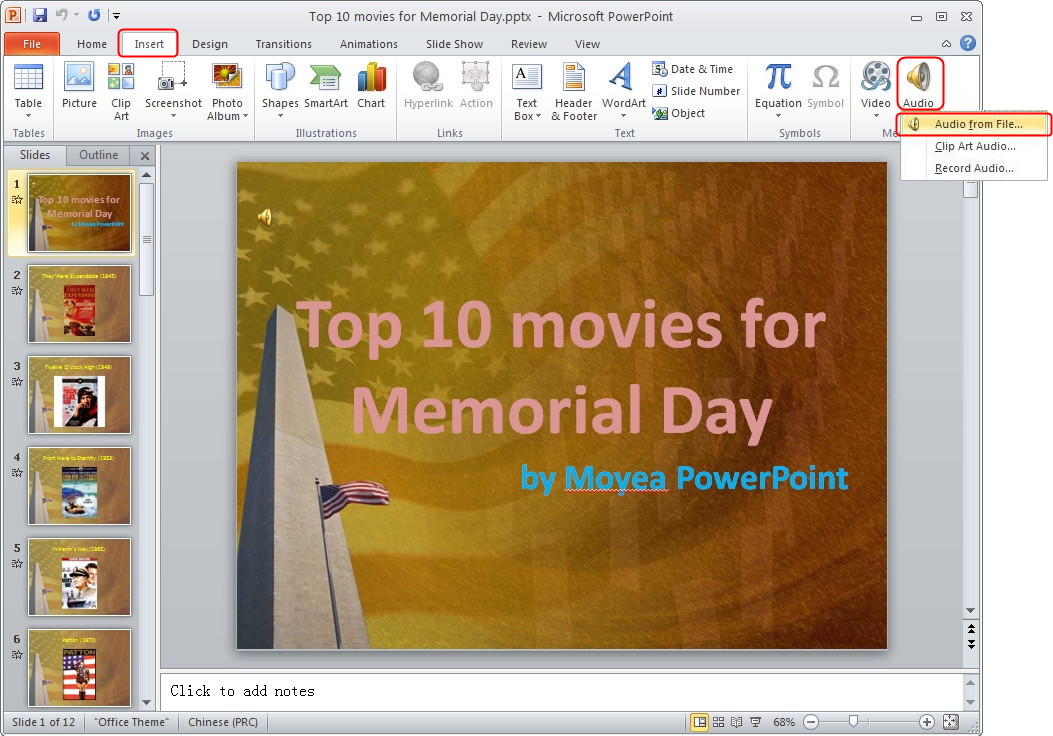Screen dimensions: 1053x736
Task: Switch to the Outline pane
Action: (98, 154)
